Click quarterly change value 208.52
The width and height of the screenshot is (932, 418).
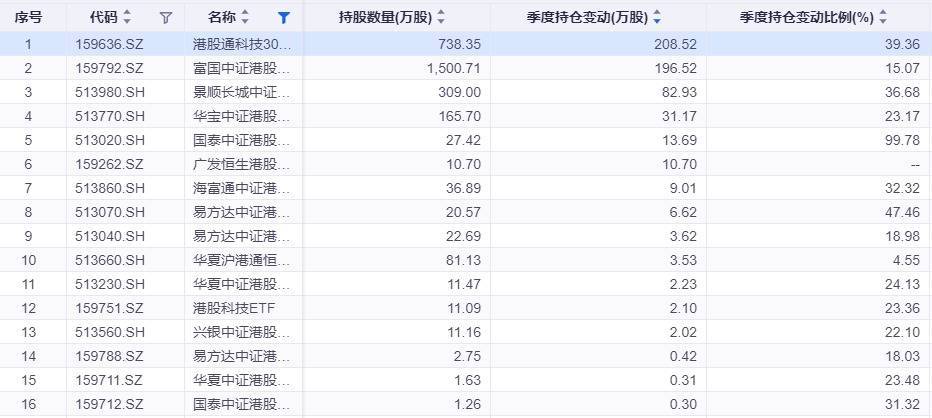click(x=677, y=44)
